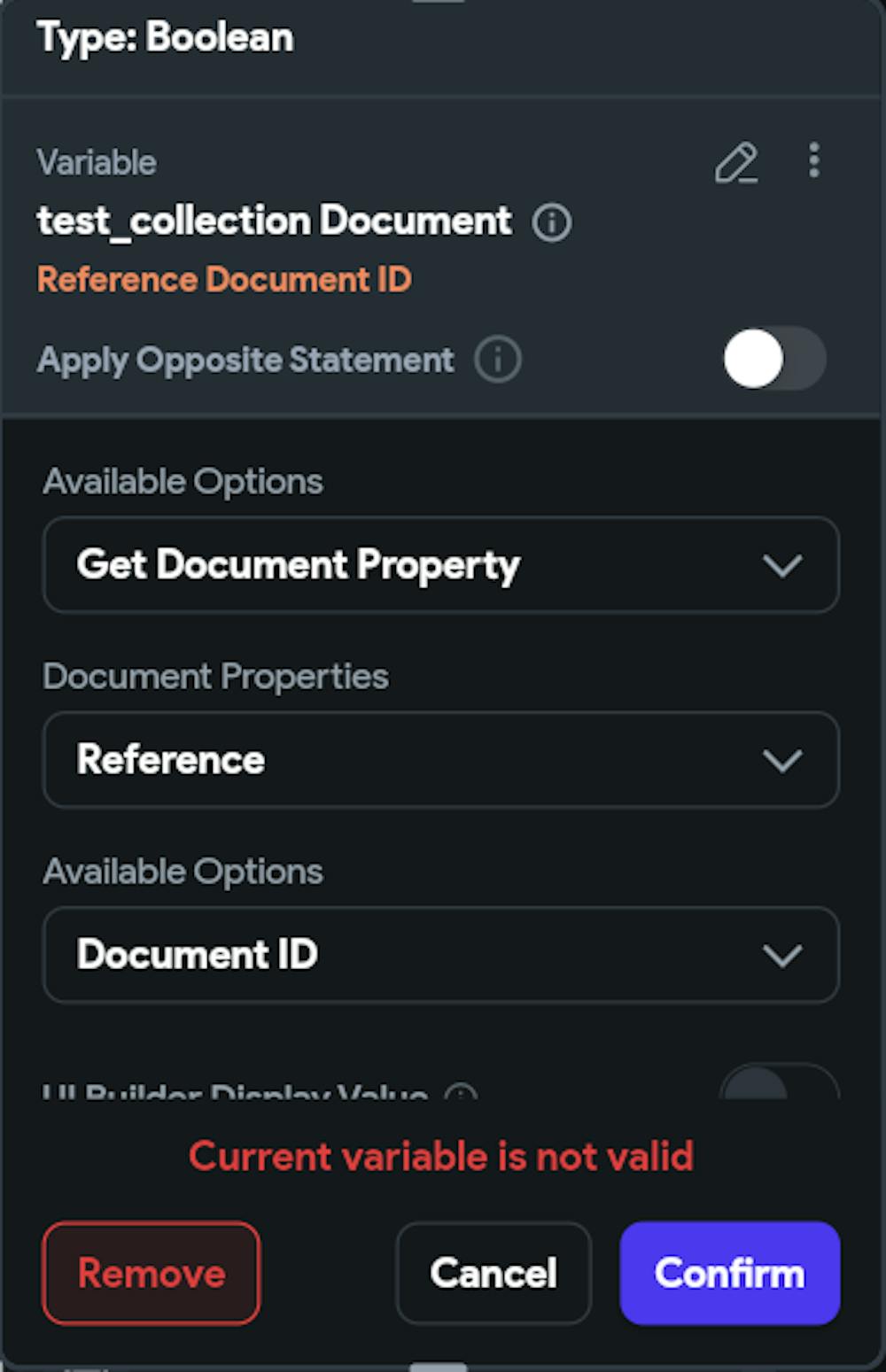886x1372 pixels.
Task: Show info for Apply Opposite Statement
Action: click(x=498, y=360)
